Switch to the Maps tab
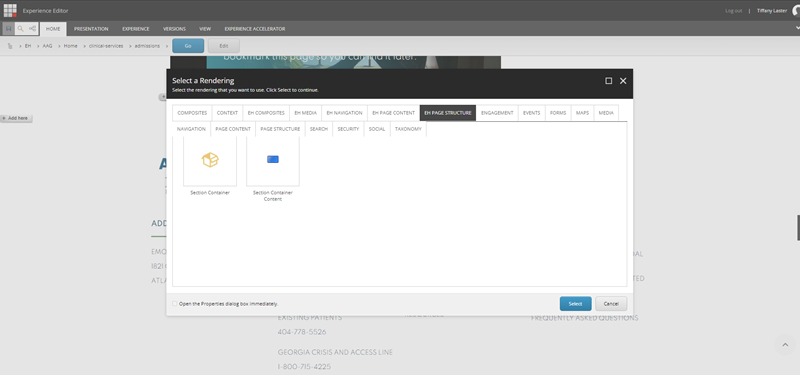Screen dimensions: 800x375 (583, 113)
